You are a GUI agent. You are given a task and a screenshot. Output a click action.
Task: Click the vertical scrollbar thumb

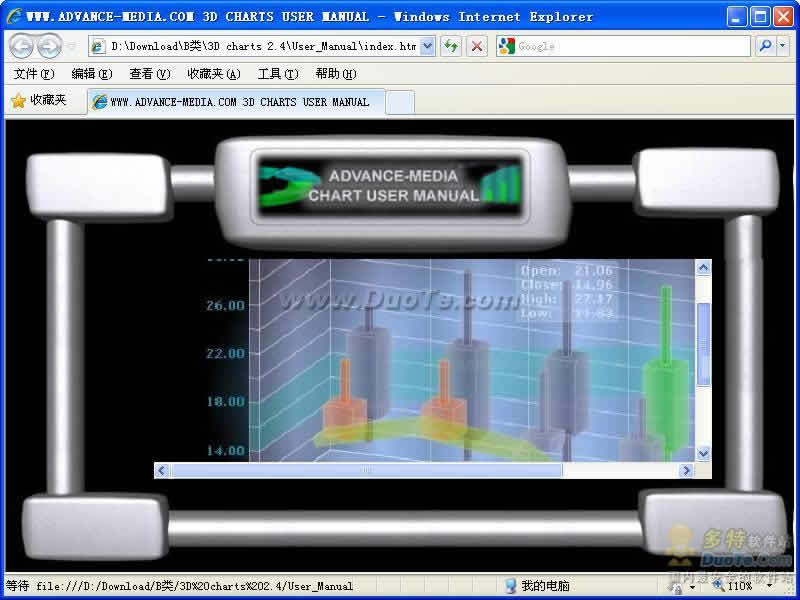[x=704, y=344]
